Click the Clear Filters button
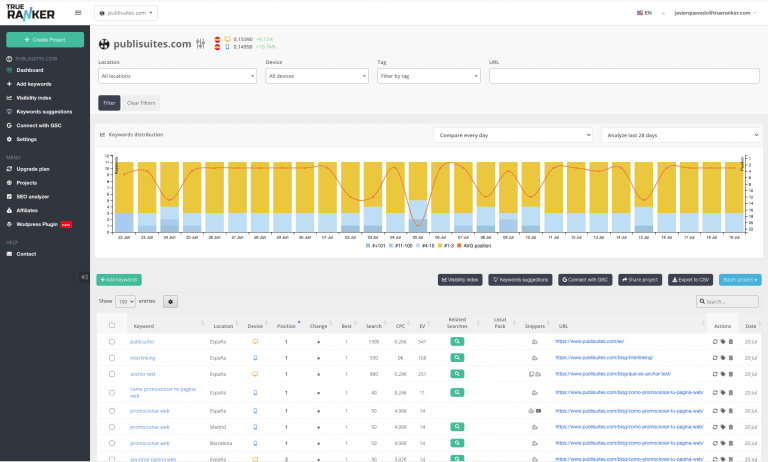768x462 pixels. pos(141,103)
